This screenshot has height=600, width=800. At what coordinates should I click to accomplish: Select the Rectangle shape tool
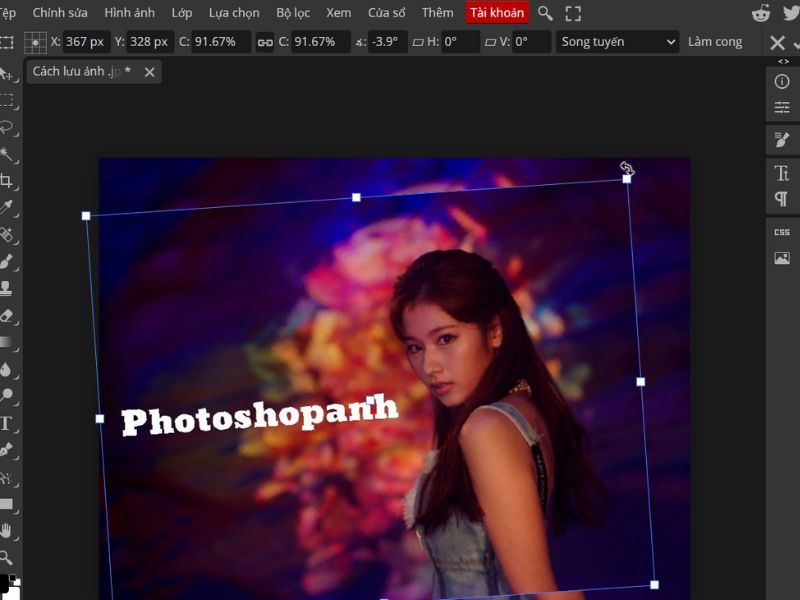pos(6,505)
